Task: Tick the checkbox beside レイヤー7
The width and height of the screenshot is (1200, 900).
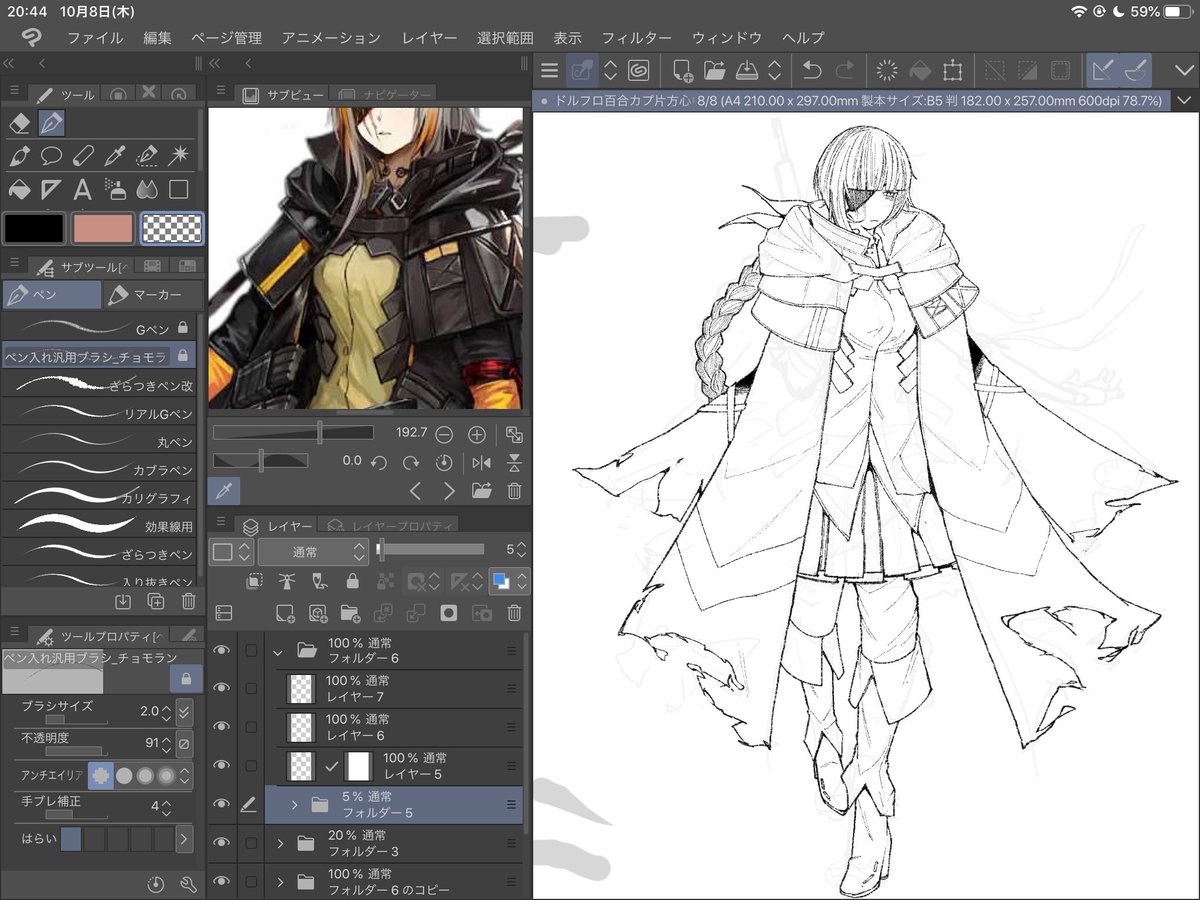Action: click(x=251, y=688)
